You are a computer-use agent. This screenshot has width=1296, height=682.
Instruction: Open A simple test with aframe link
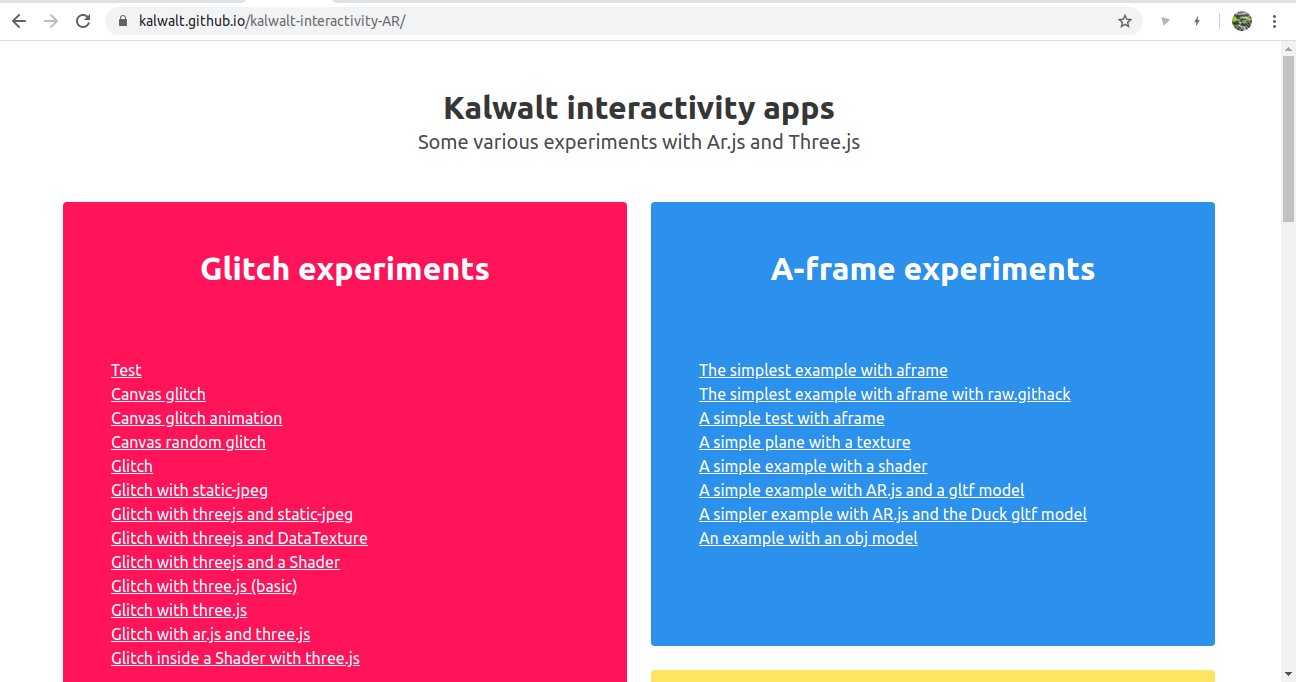coord(792,418)
